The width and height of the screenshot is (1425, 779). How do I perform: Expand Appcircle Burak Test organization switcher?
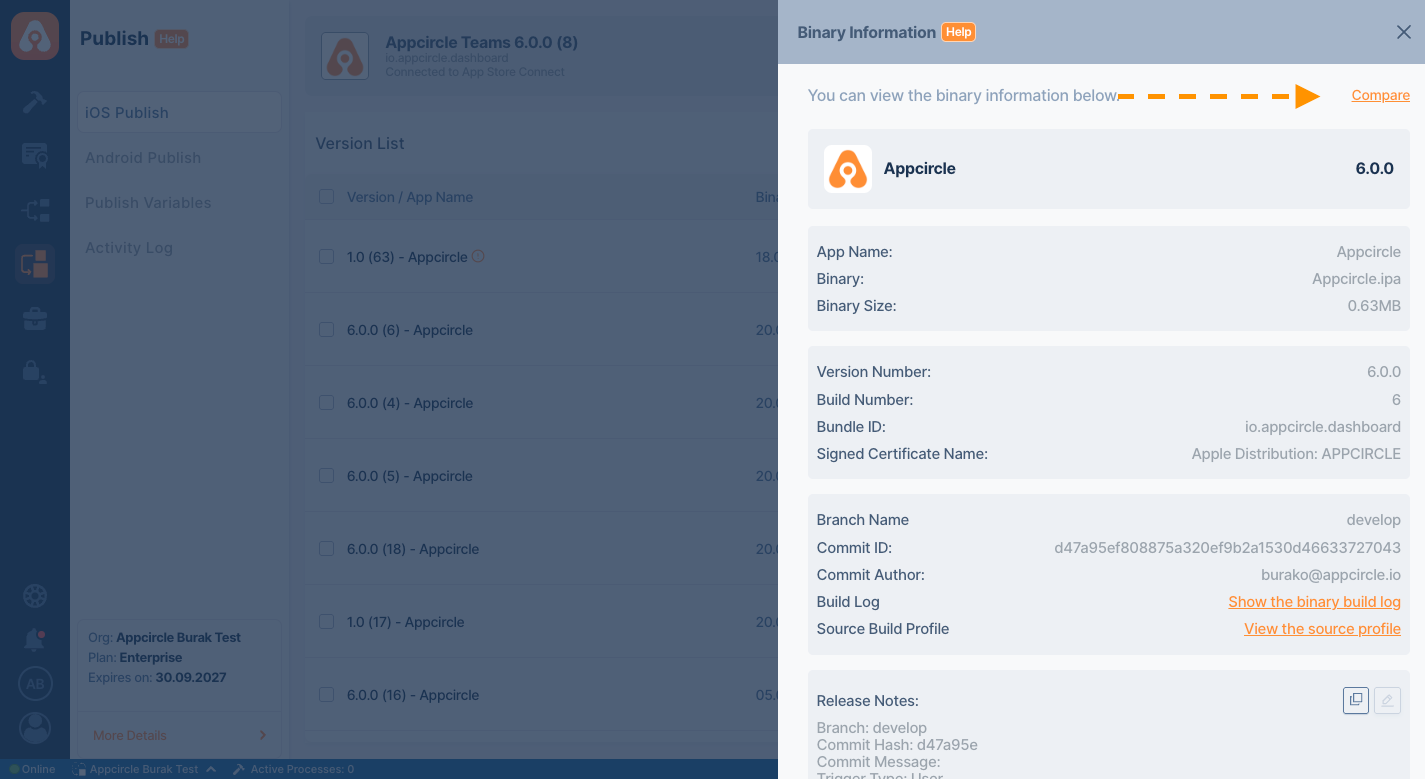point(145,769)
